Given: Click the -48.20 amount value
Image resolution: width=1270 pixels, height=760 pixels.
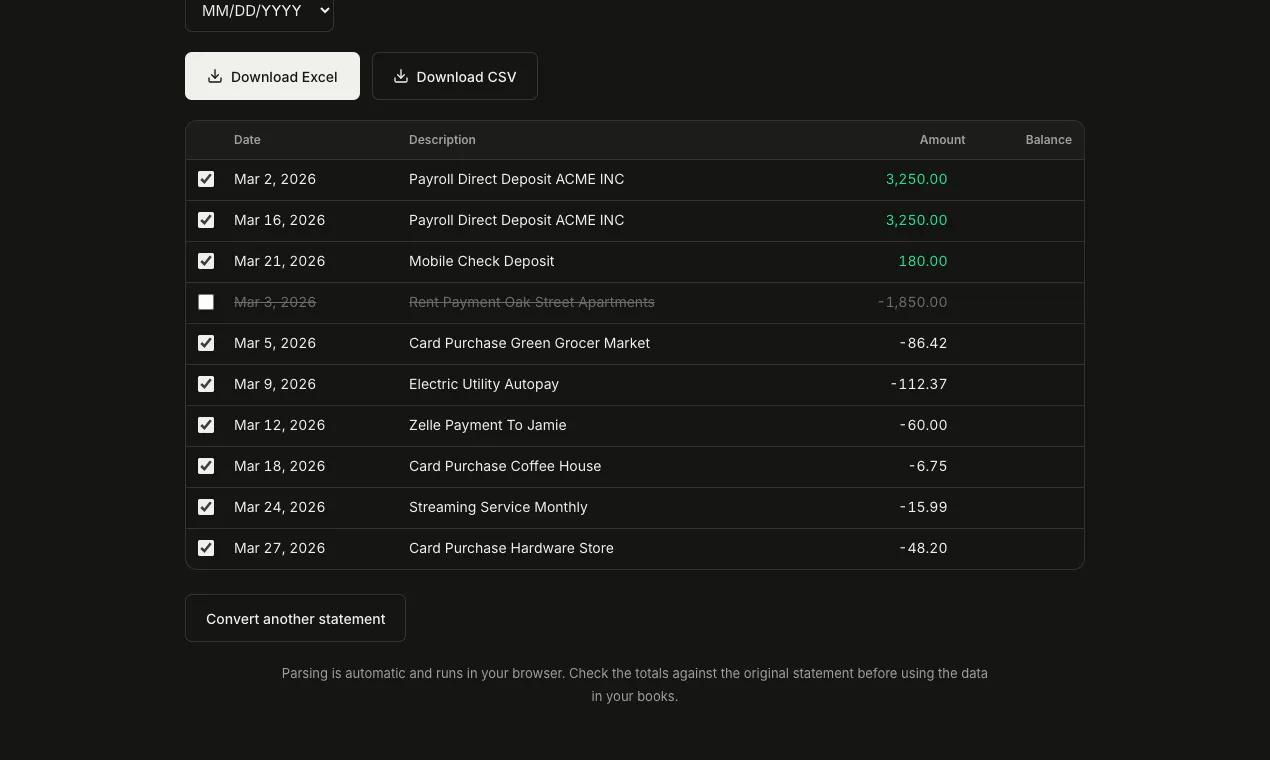Looking at the screenshot, I should point(923,548).
